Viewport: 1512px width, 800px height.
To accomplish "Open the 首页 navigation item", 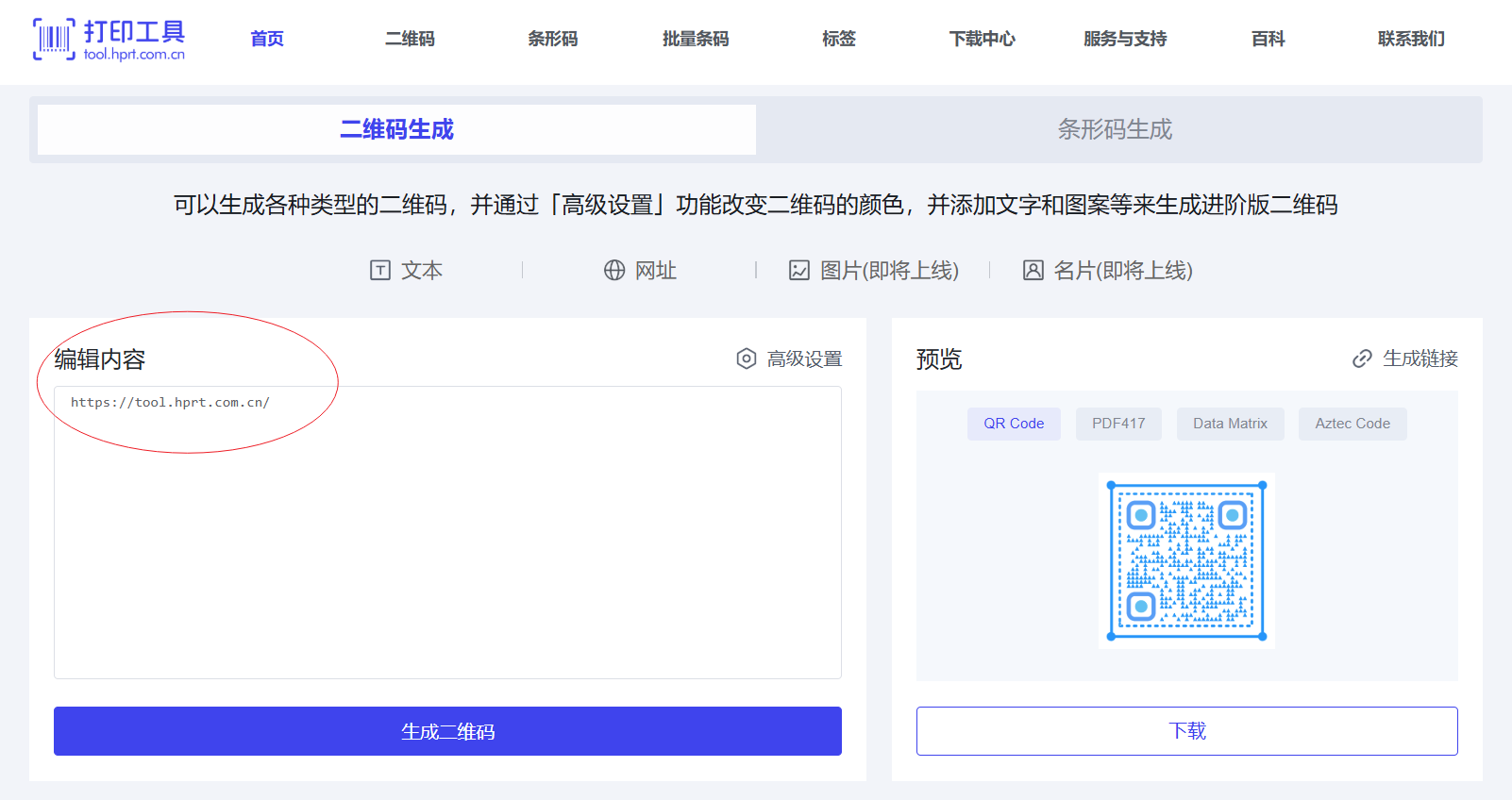I will coord(267,39).
